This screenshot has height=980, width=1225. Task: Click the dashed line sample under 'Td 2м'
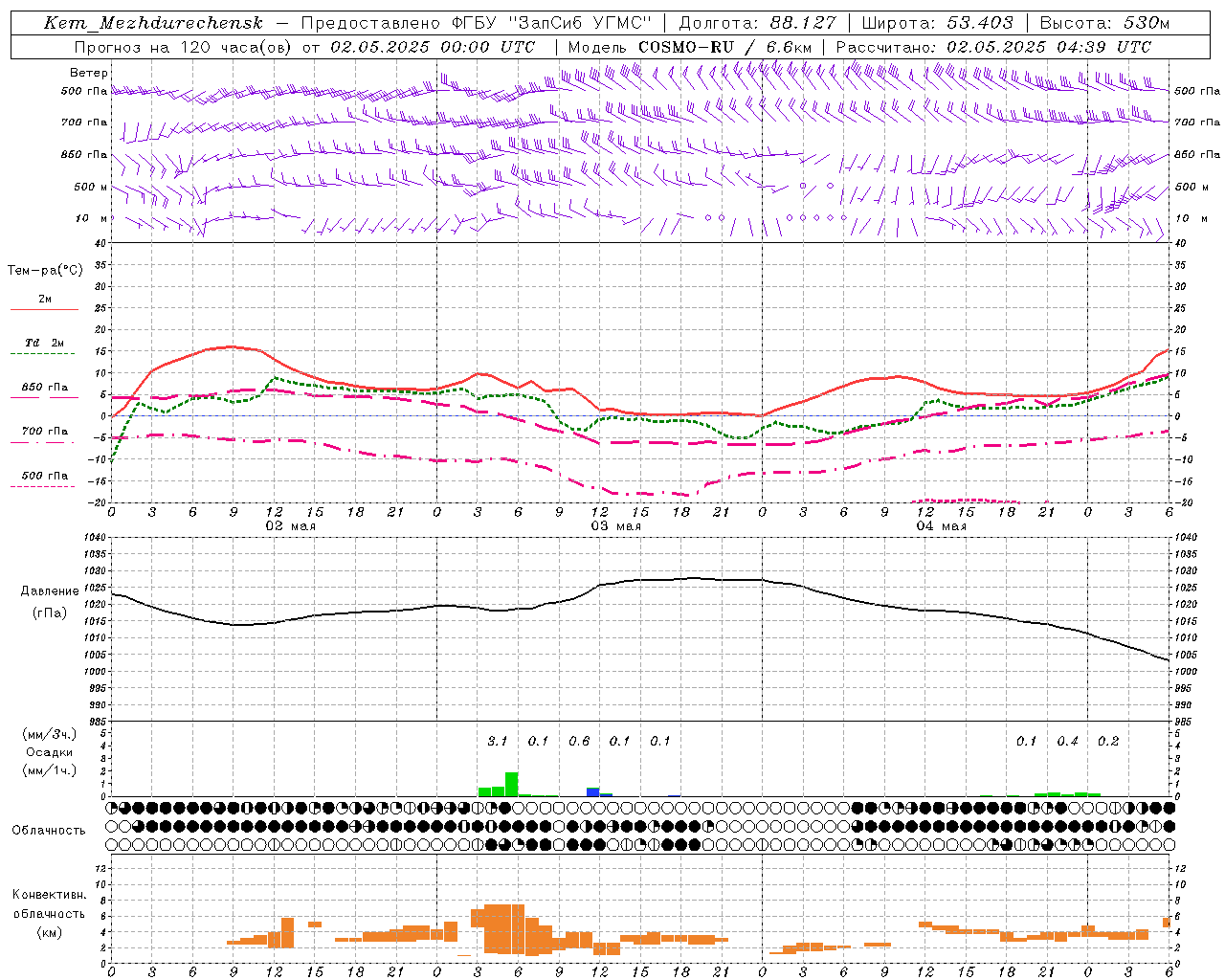pyautogui.click(x=44, y=354)
